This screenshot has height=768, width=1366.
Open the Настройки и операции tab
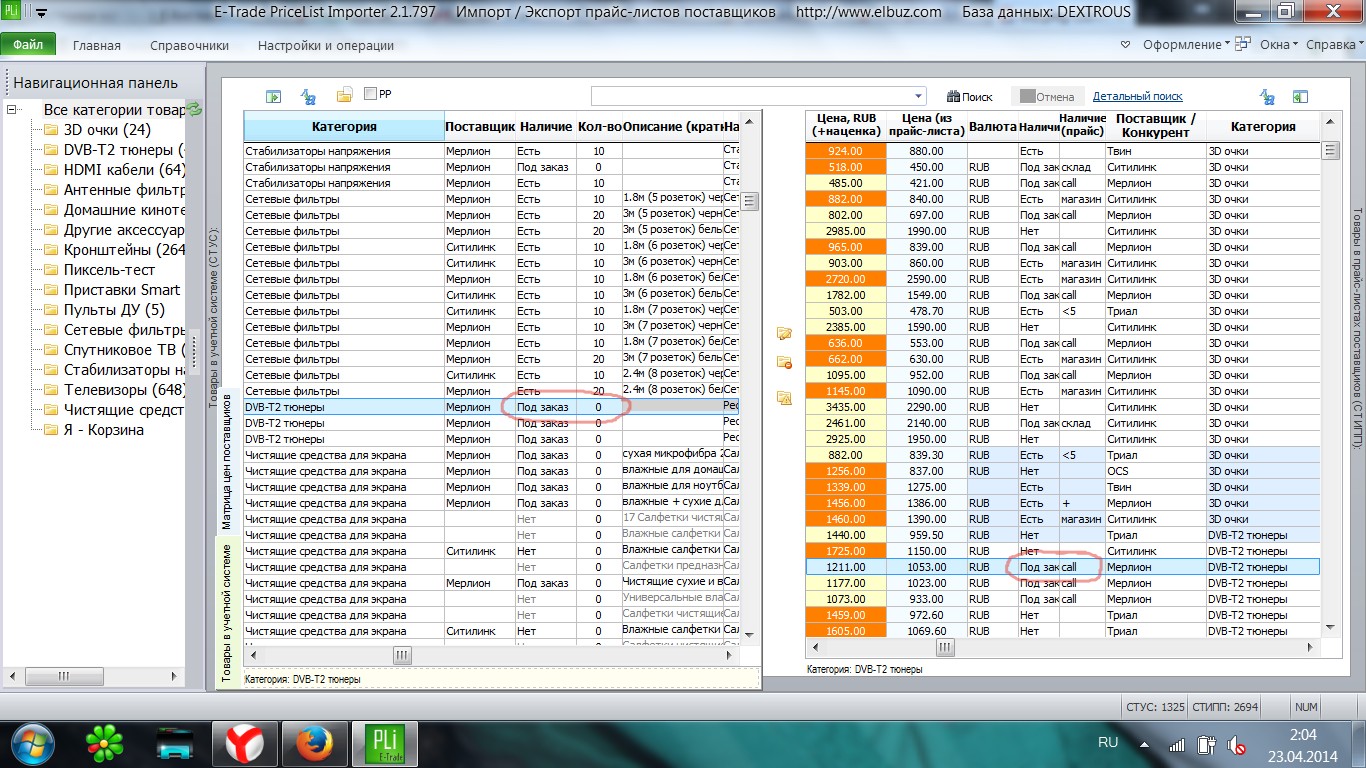pyautogui.click(x=326, y=45)
